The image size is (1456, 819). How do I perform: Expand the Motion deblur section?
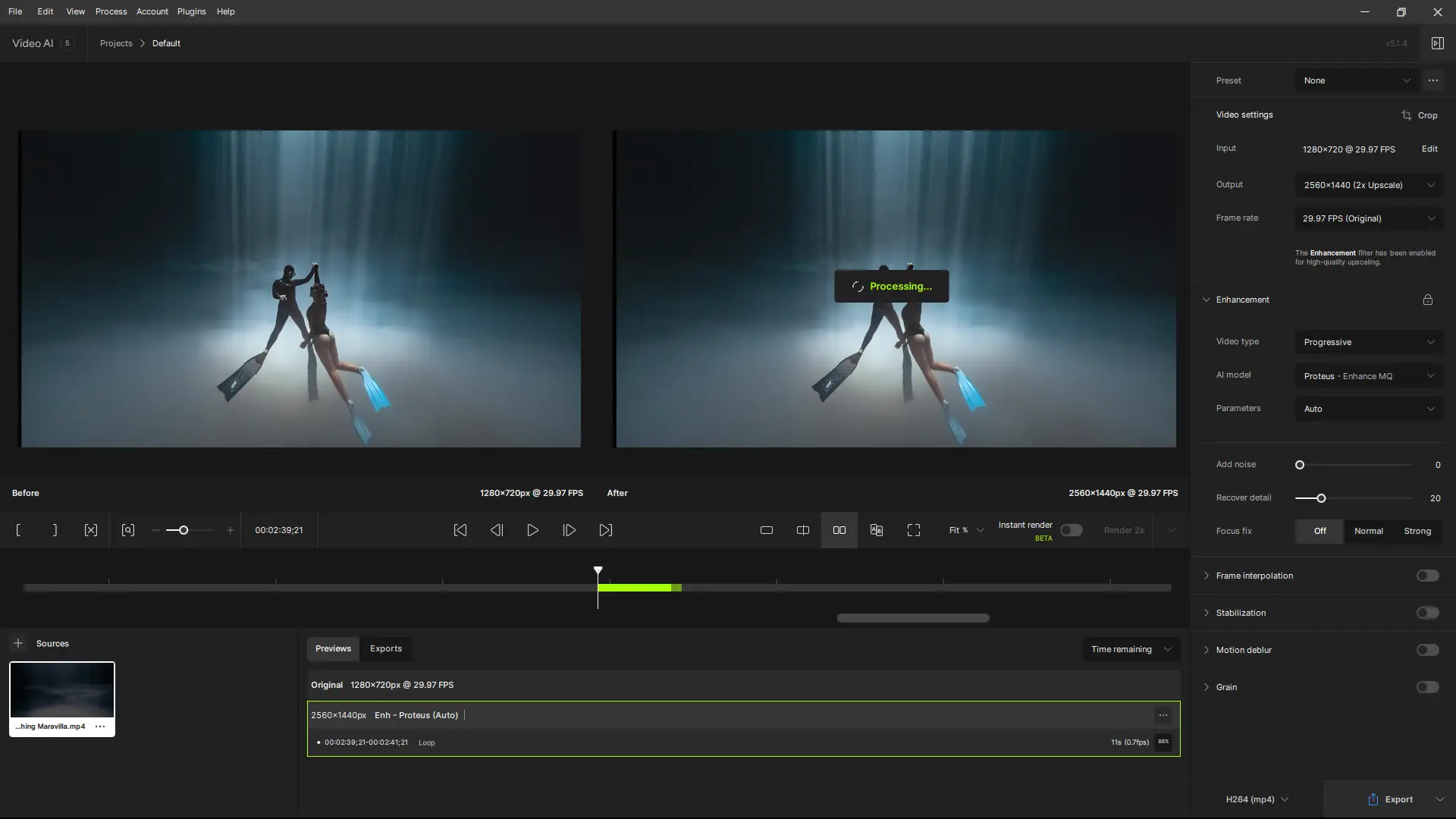pos(1207,650)
